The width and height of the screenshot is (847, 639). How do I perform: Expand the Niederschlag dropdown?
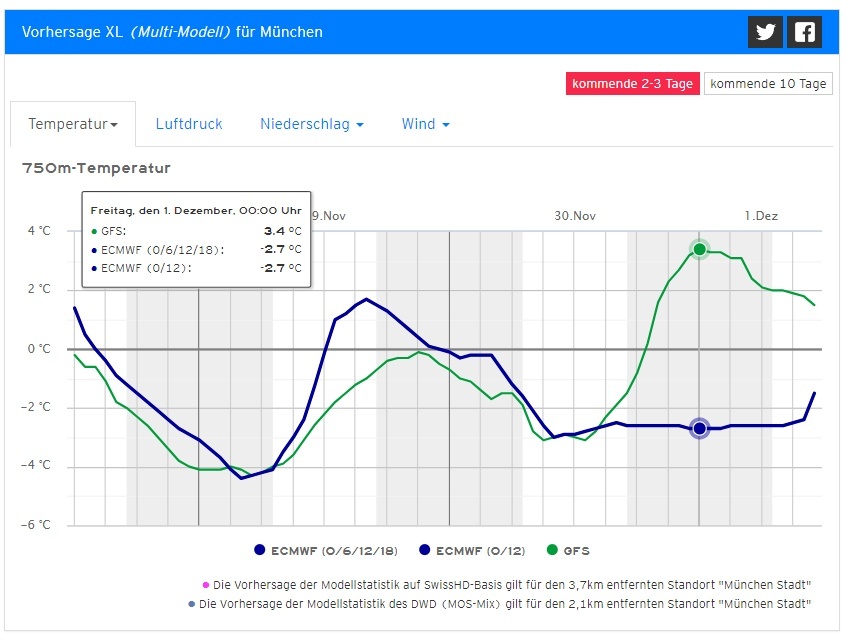point(311,124)
